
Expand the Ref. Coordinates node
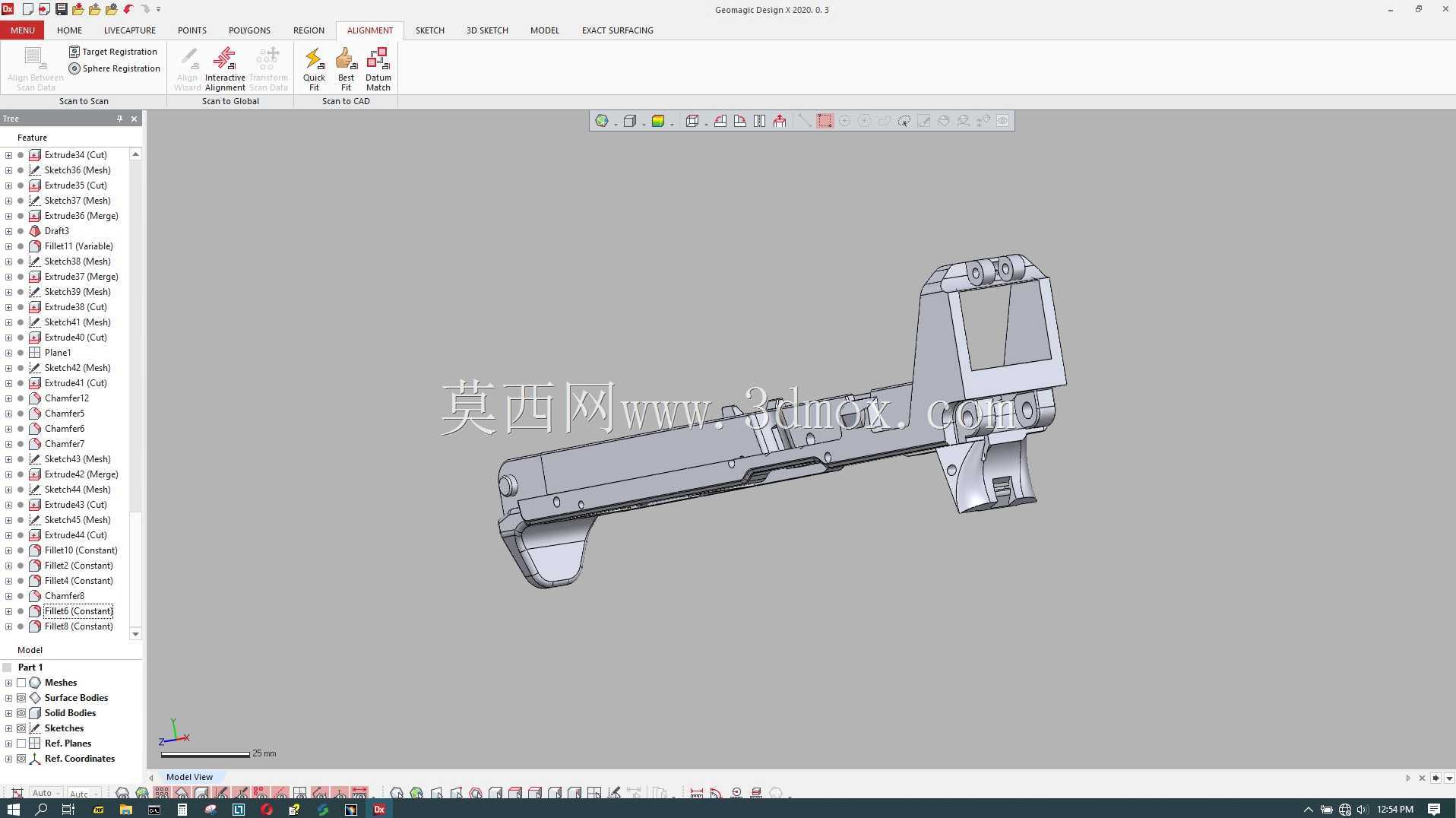click(x=8, y=759)
